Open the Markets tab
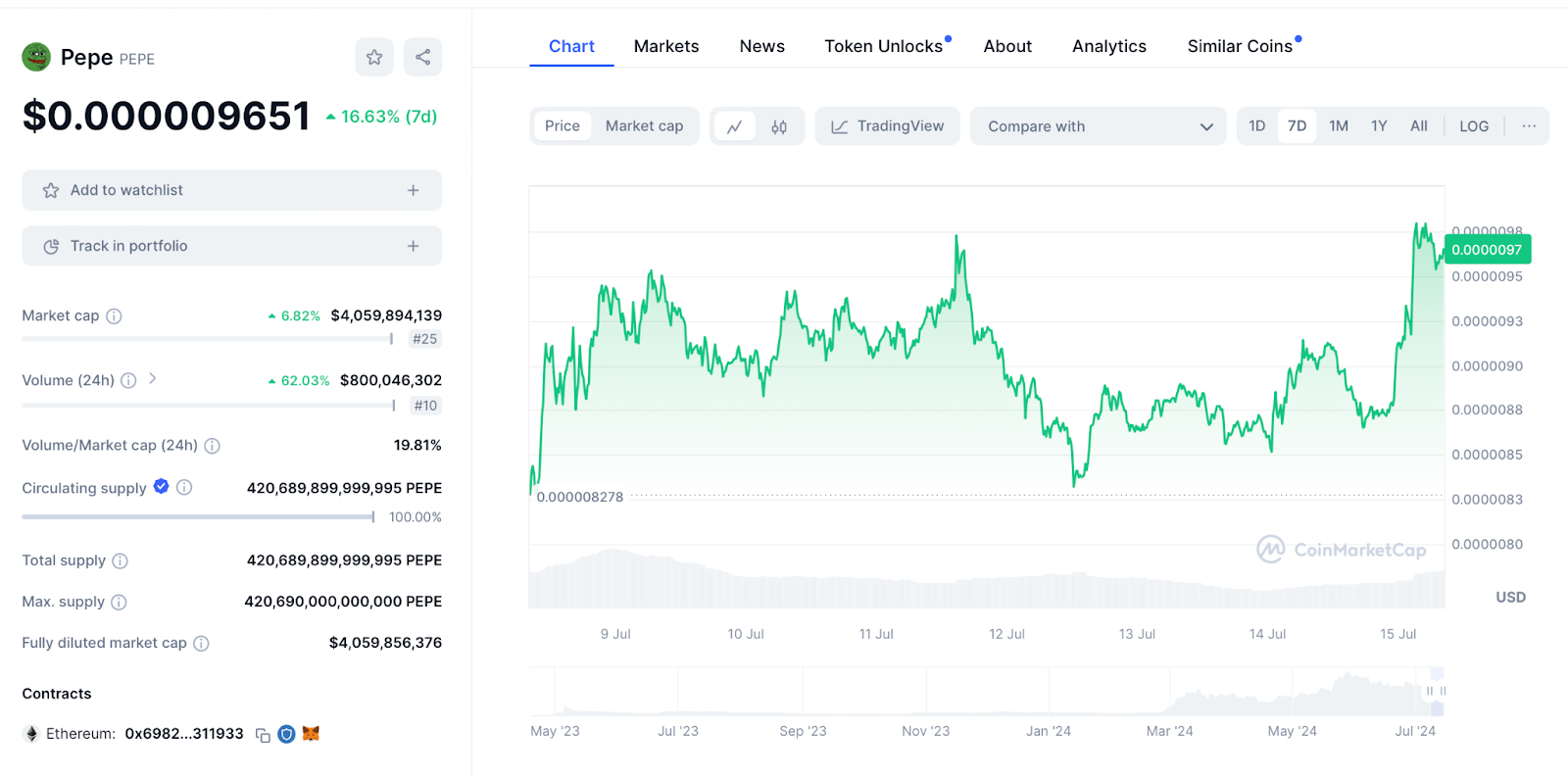Viewport: 1568px width, 778px height. click(x=666, y=46)
